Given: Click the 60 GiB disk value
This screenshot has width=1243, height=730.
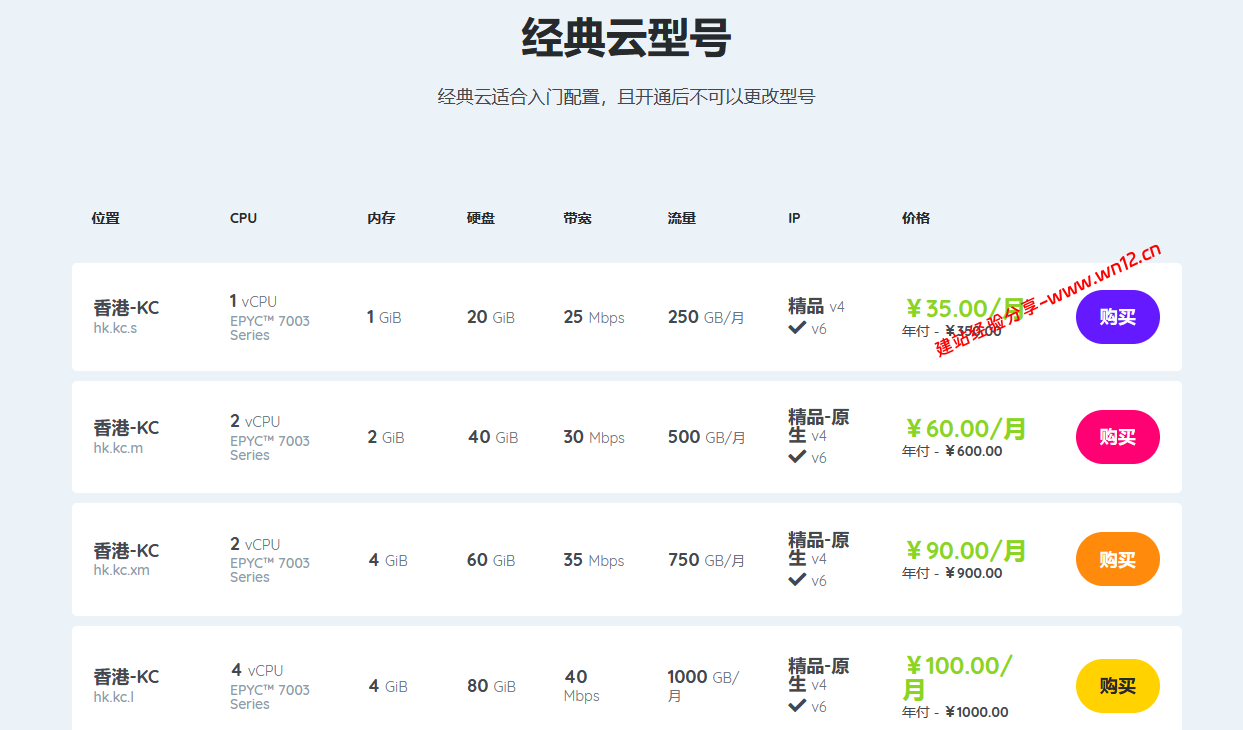Looking at the screenshot, I should click(491, 560).
